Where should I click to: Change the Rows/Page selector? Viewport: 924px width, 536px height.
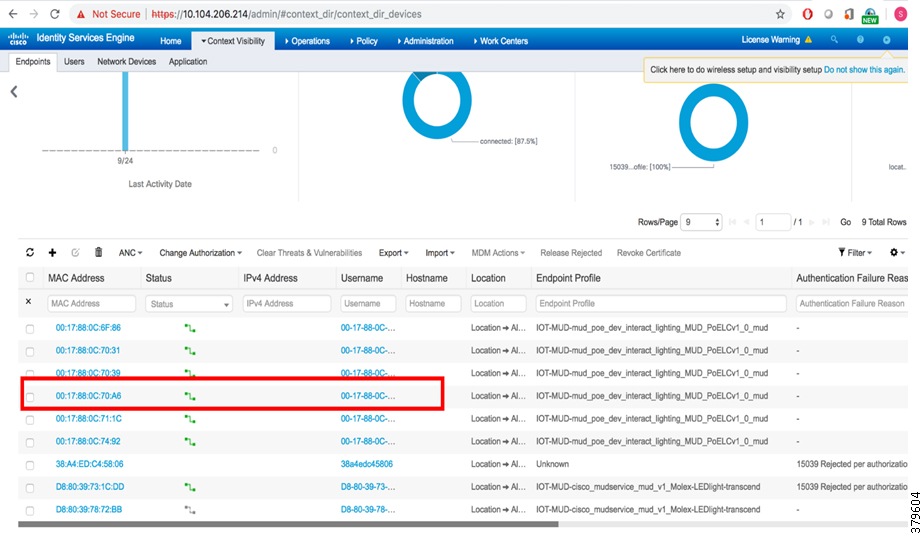(701, 222)
